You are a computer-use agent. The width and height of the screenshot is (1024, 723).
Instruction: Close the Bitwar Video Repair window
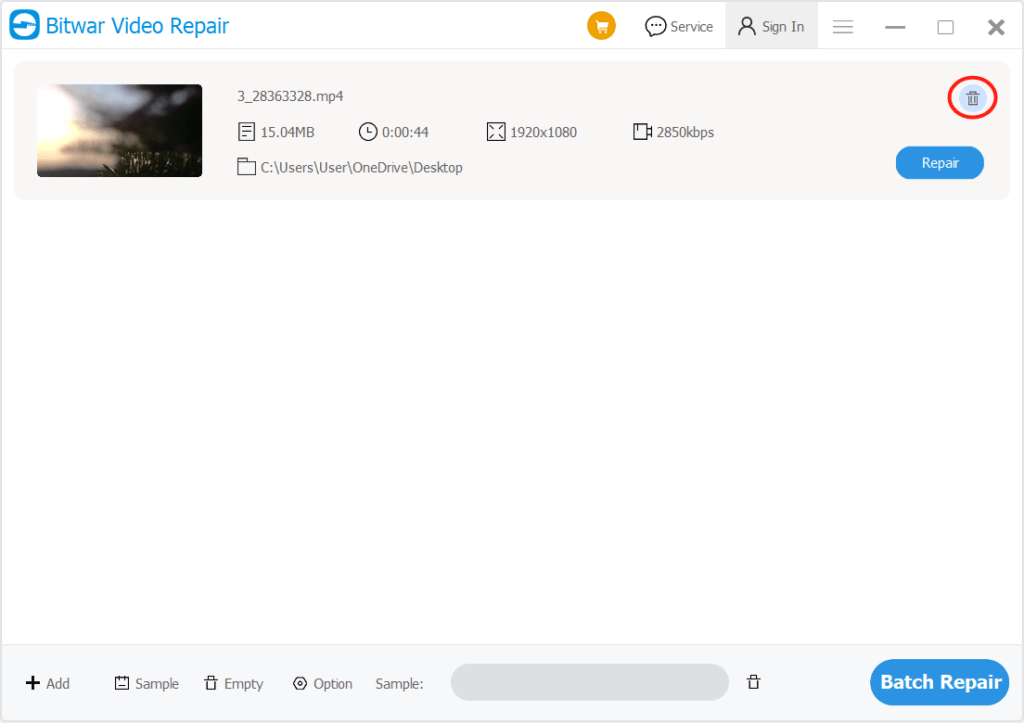[996, 27]
